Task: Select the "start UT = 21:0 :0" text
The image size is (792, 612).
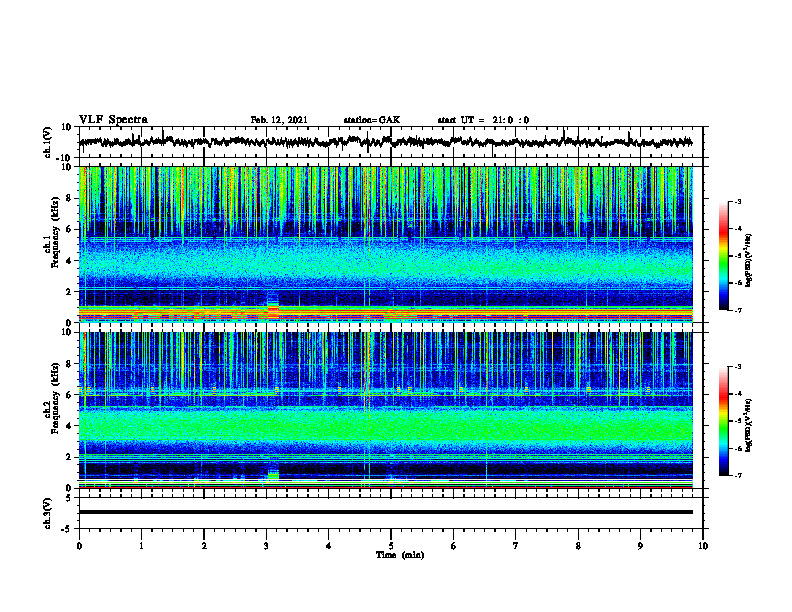Action: [483, 120]
